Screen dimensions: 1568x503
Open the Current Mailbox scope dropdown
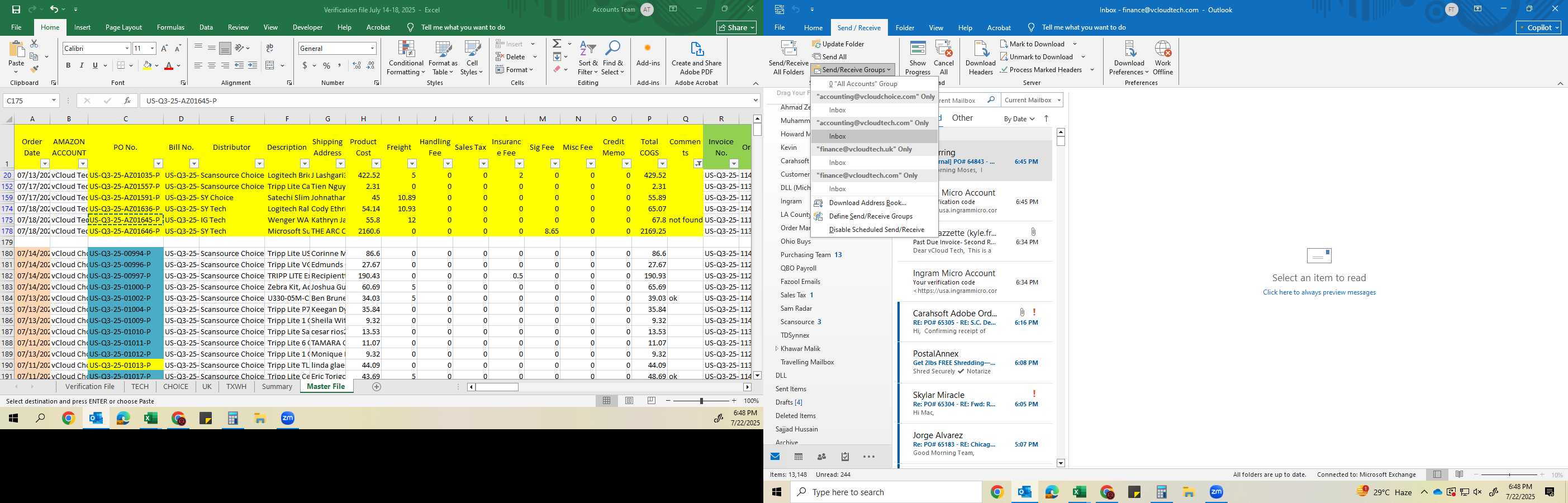click(1032, 100)
